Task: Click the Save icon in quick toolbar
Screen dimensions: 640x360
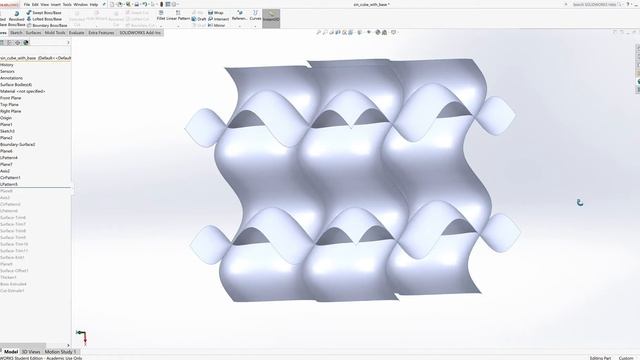Action: pos(128,4)
